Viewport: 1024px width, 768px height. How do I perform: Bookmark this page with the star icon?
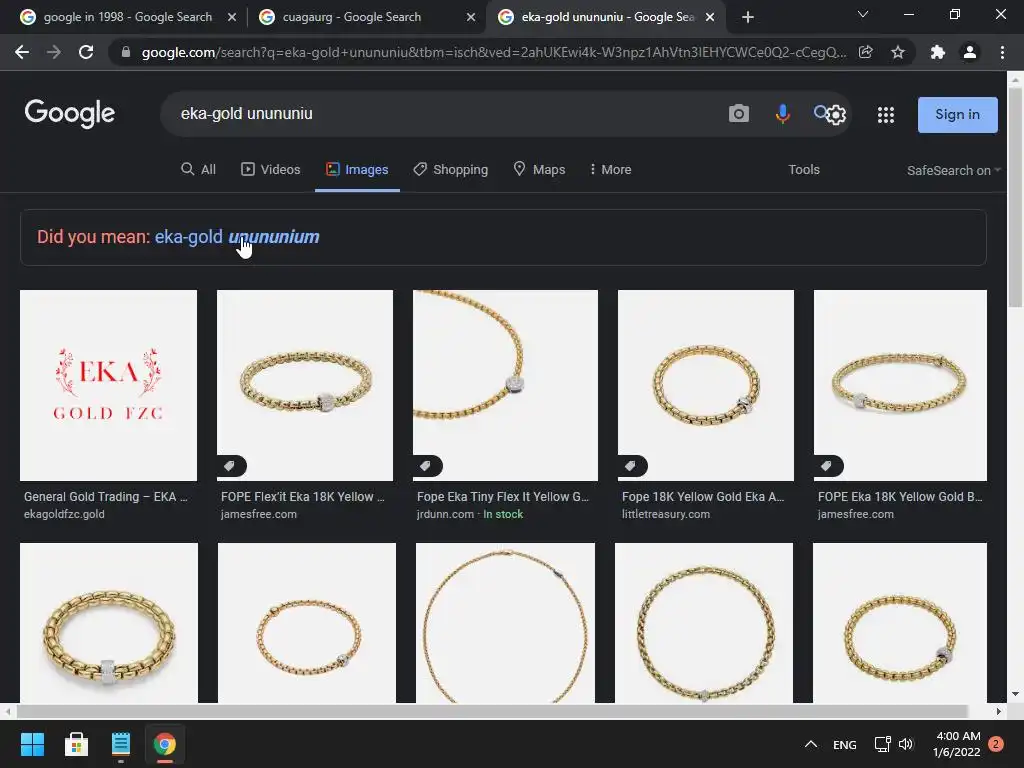click(898, 52)
